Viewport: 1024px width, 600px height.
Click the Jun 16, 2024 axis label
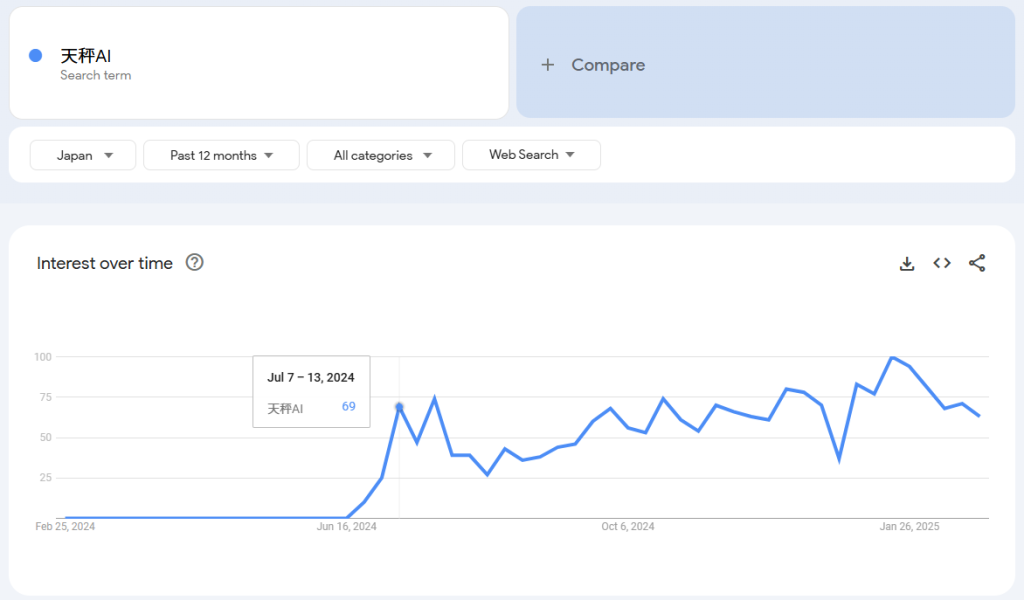tap(347, 526)
